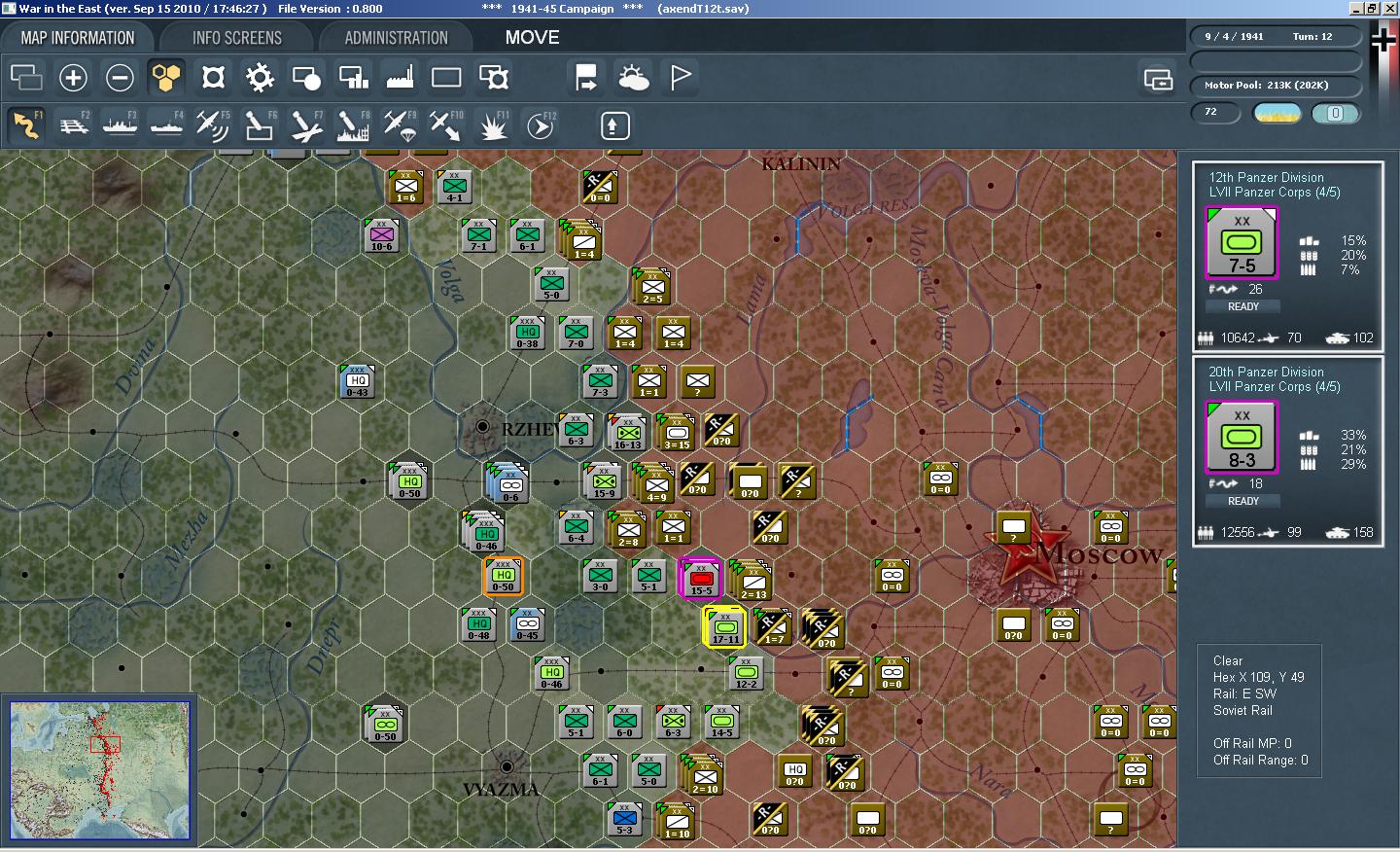Viewport: 1400px width, 852px height.
Task: Open the ADMINISTRATION tab
Action: point(396,38)
